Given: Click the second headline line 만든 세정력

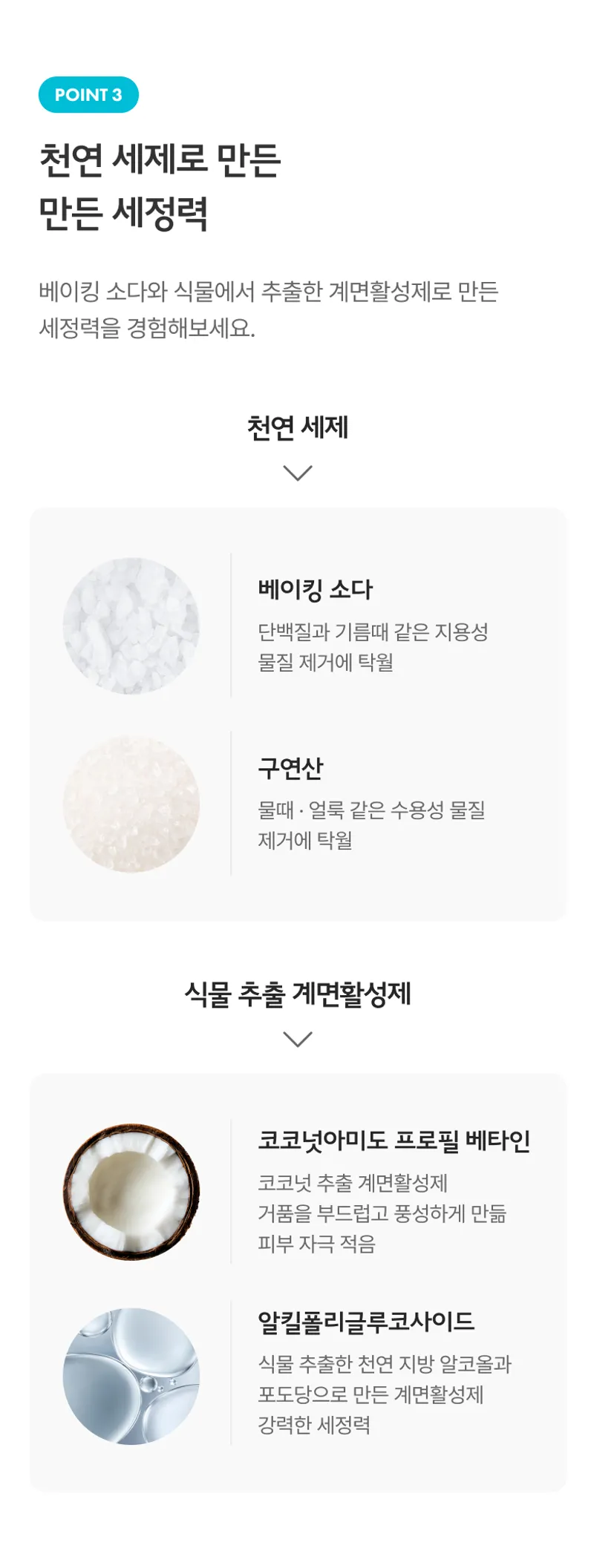Looking at the screenshot, I should pos(123,214).
